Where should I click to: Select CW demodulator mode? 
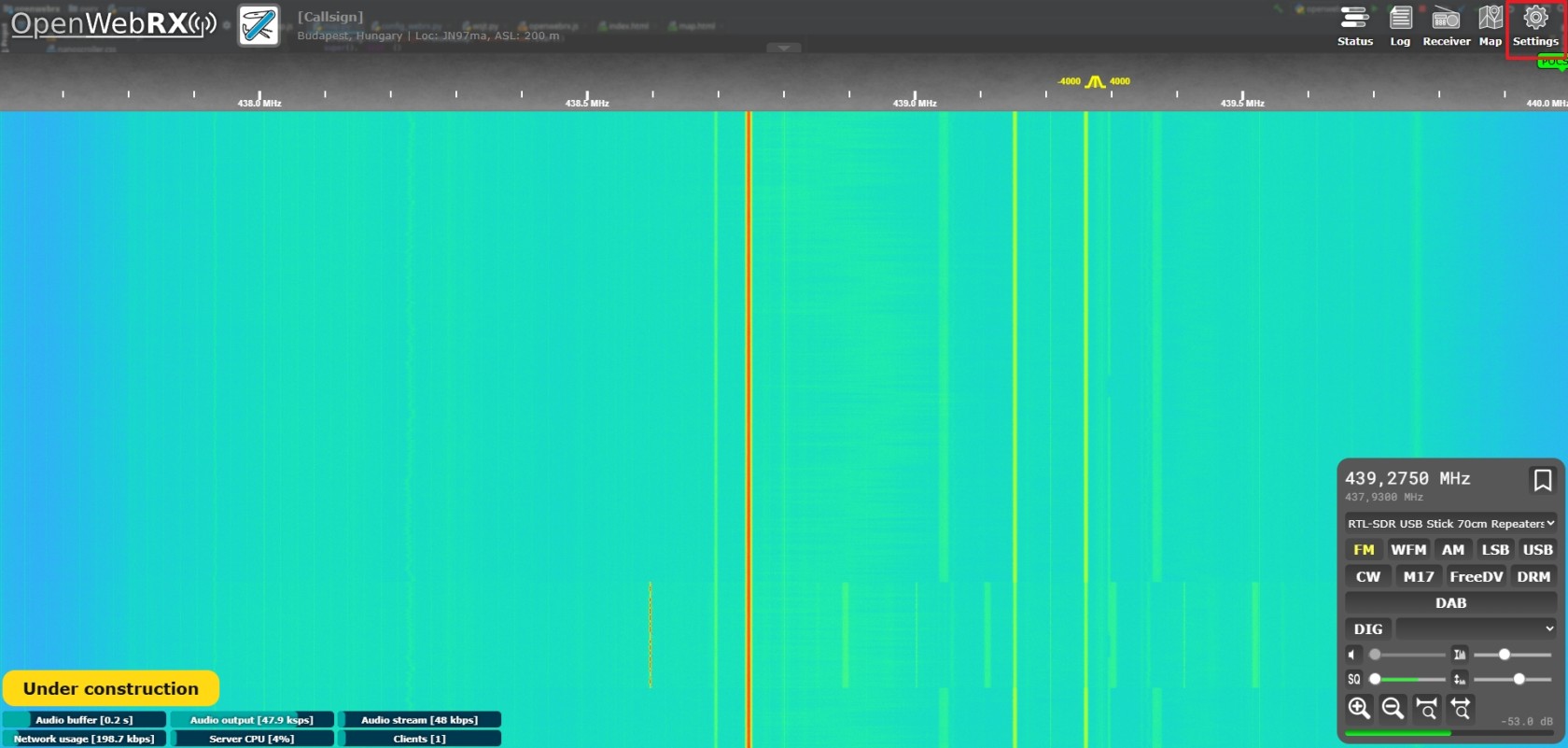coord(1368,577)
